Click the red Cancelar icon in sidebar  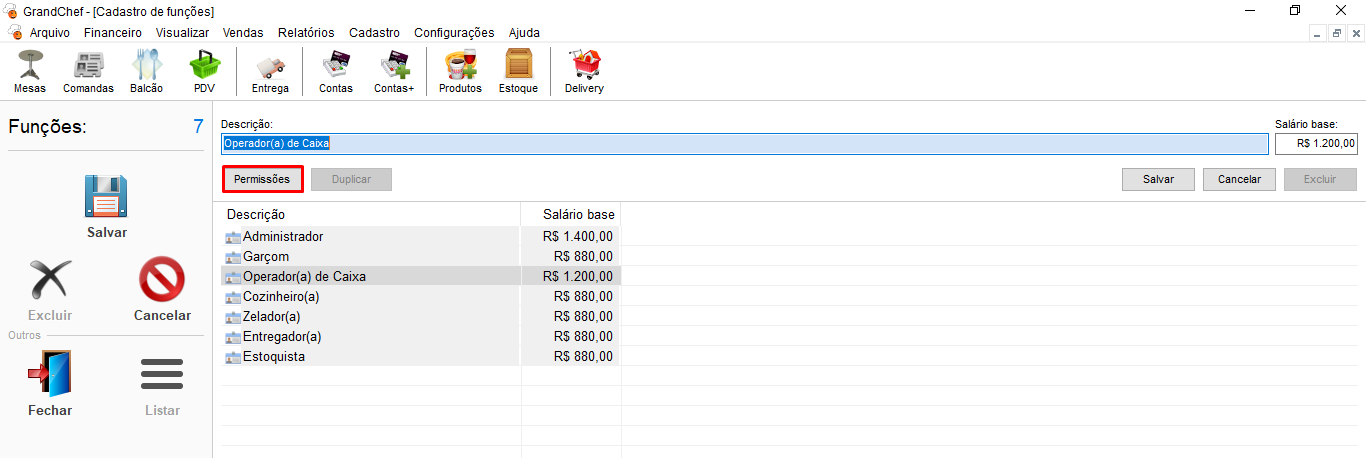pyautogui.click(x=162, y=281)
